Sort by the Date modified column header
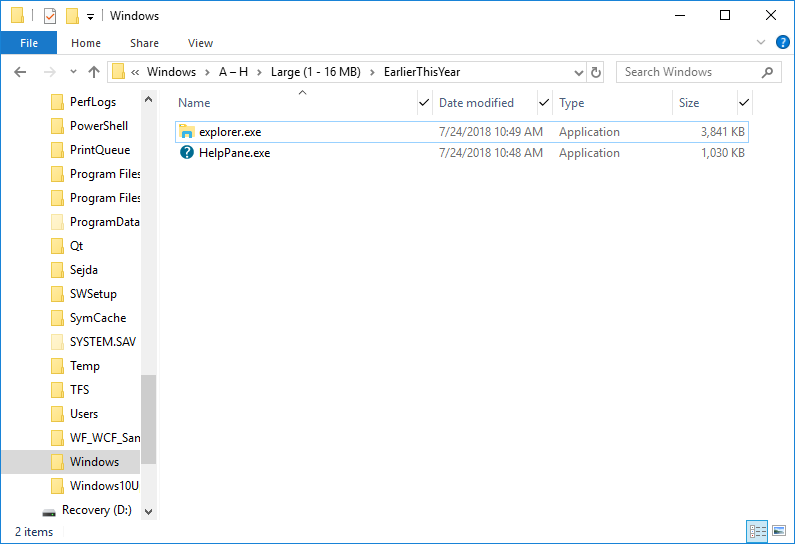Viewport: 795px width, 544px height. 477,103
